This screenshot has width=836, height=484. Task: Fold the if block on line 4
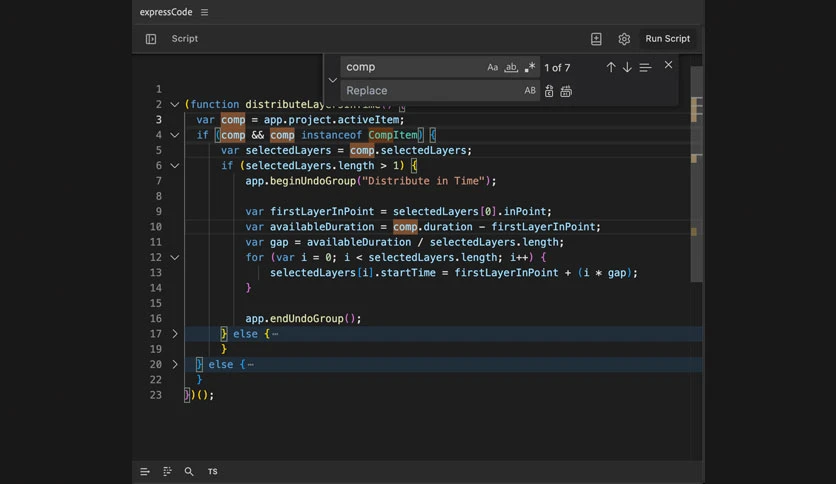click(x=174, y=135)
